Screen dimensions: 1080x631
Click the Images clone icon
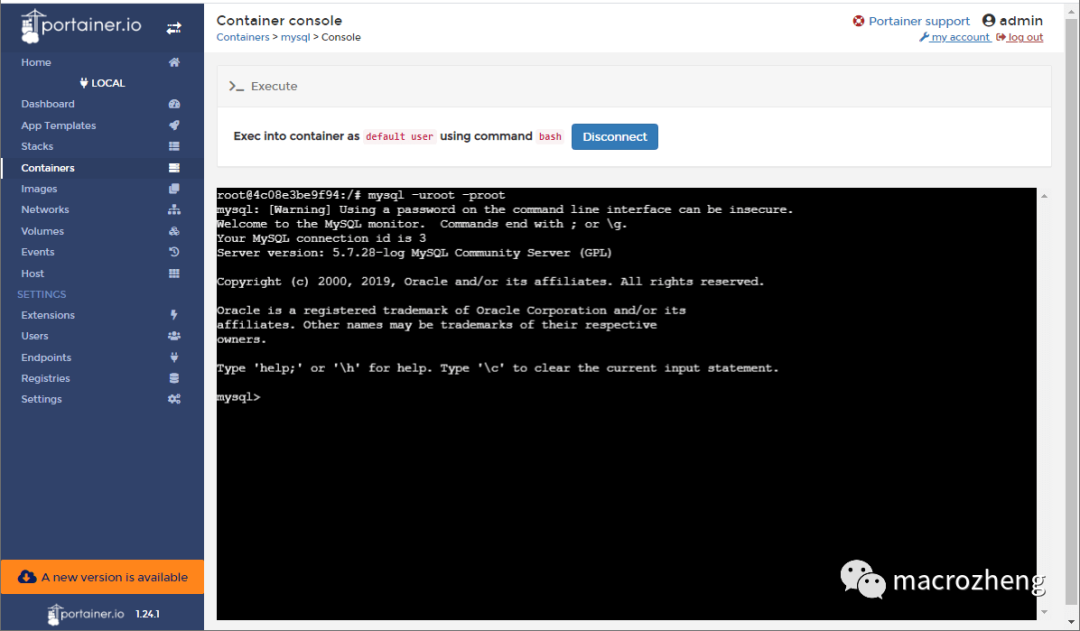coord(174,189)
